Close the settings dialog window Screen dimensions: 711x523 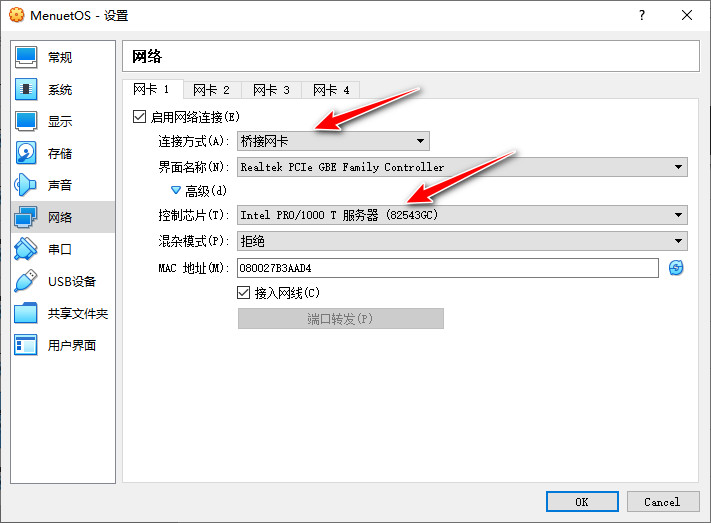pos(687,15)
